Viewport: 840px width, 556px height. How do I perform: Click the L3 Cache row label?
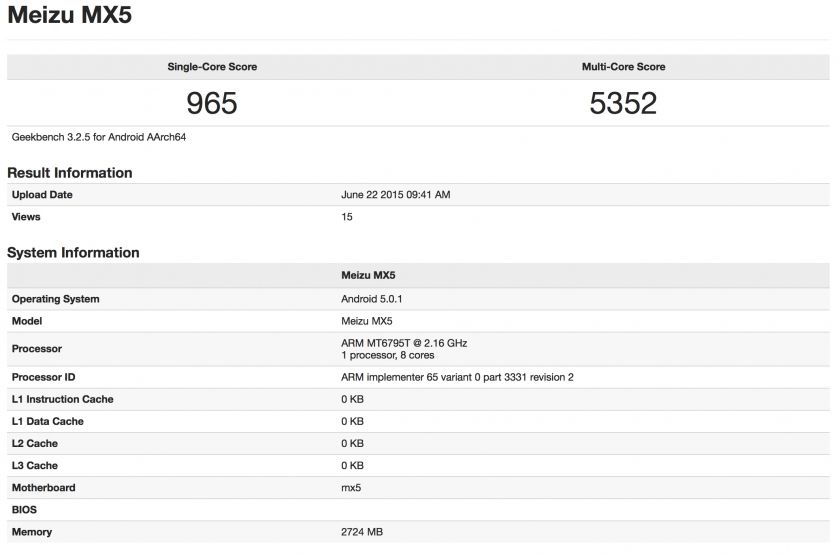pyautogui.click(x=35, y=465)
